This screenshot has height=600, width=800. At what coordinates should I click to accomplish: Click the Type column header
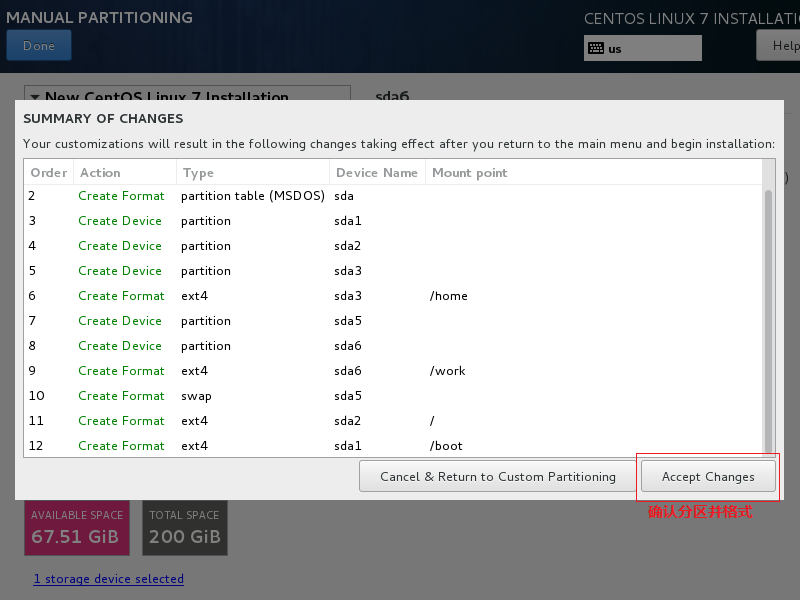click(198, 173)
